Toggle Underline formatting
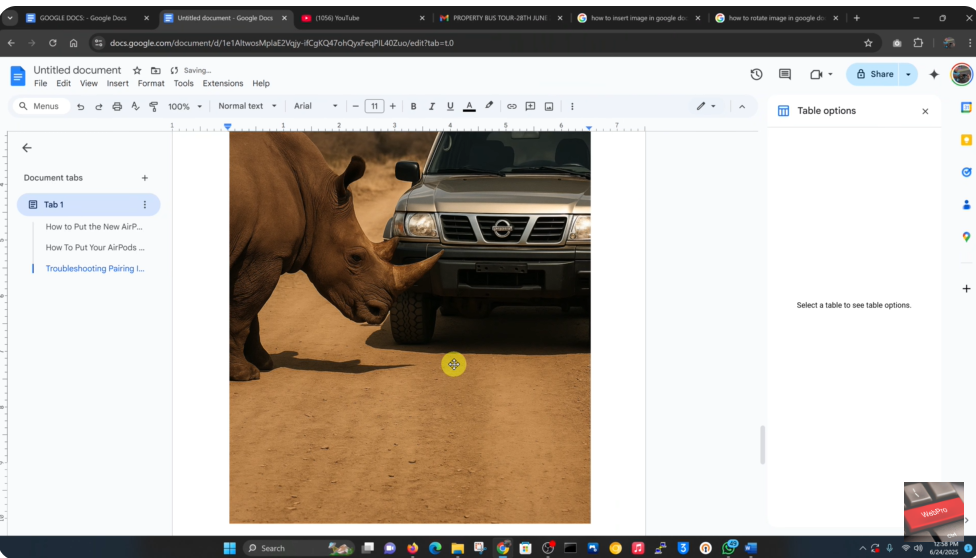 pos(450,106)
